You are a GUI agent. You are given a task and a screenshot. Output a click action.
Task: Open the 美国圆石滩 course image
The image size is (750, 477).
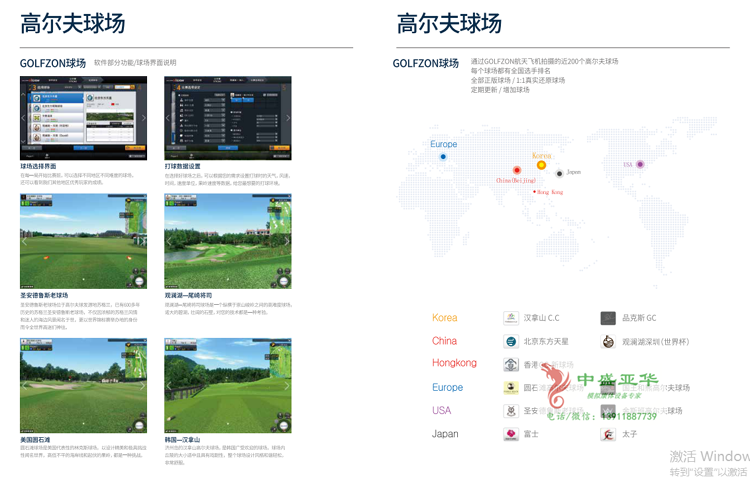click(83, 385)
